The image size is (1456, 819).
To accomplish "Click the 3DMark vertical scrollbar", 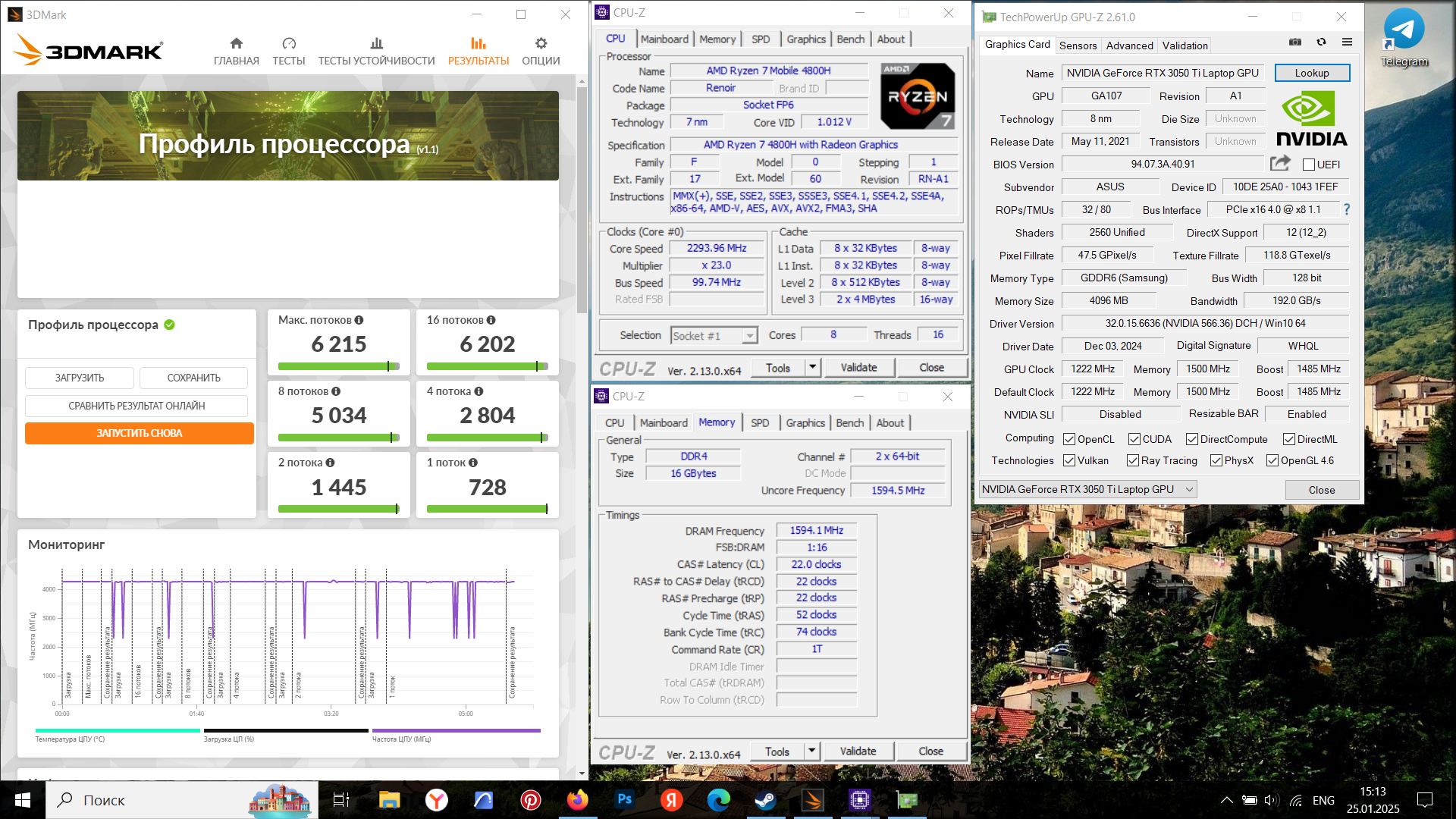I will point(582,201).
